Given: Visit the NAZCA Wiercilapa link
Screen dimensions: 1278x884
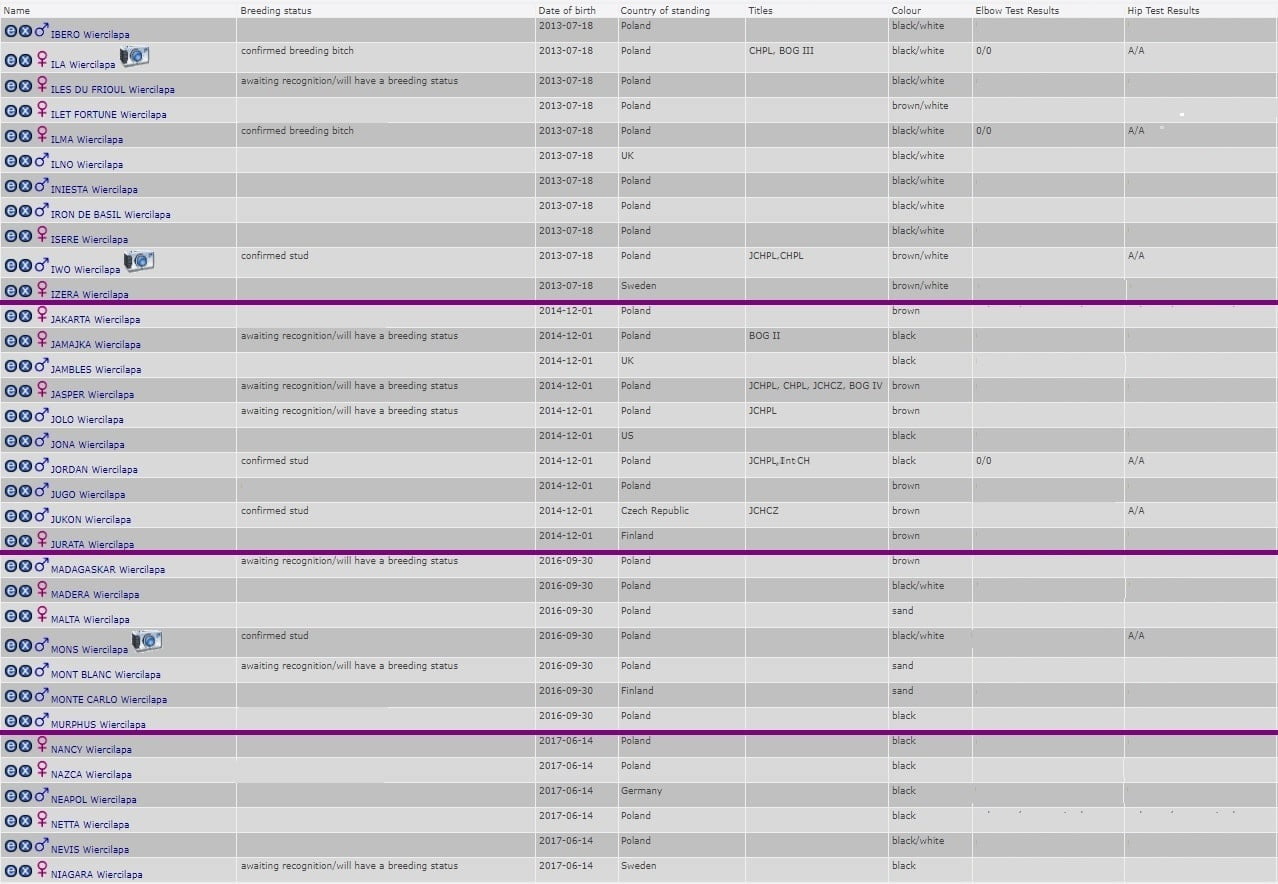Looking at the screenshot, I should [91, 775].
